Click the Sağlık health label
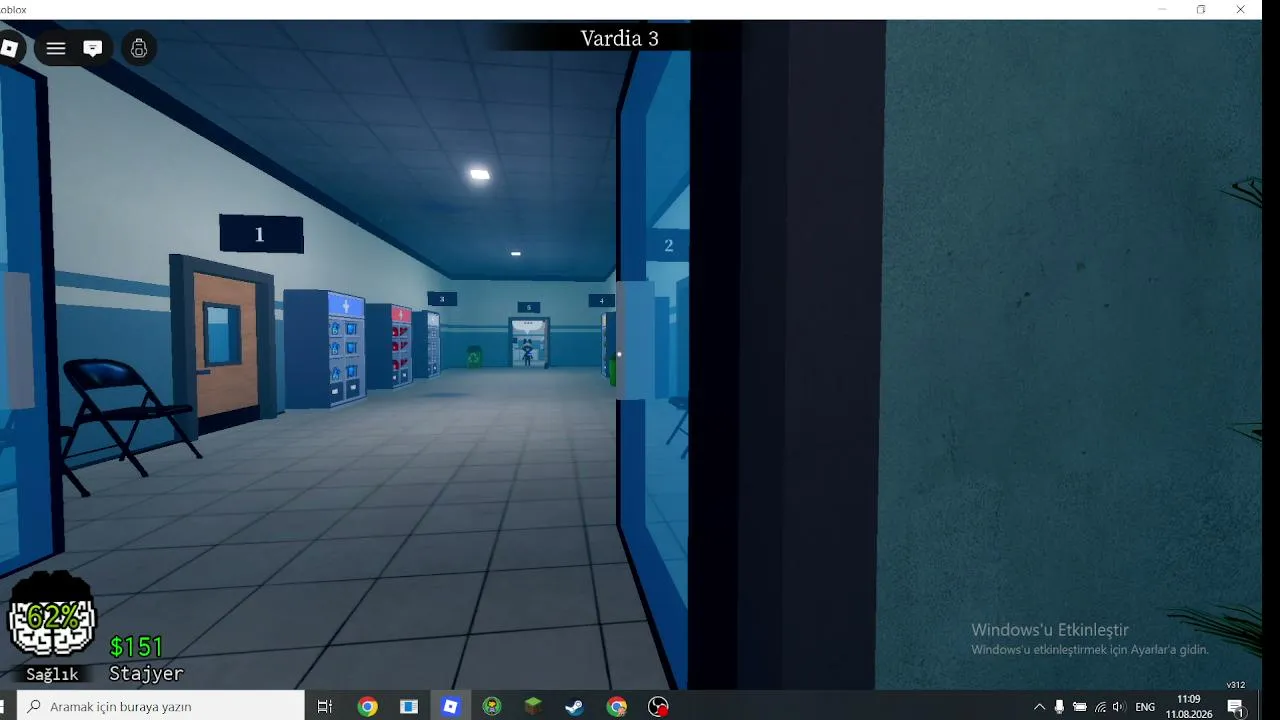 [x=52, y=675]
